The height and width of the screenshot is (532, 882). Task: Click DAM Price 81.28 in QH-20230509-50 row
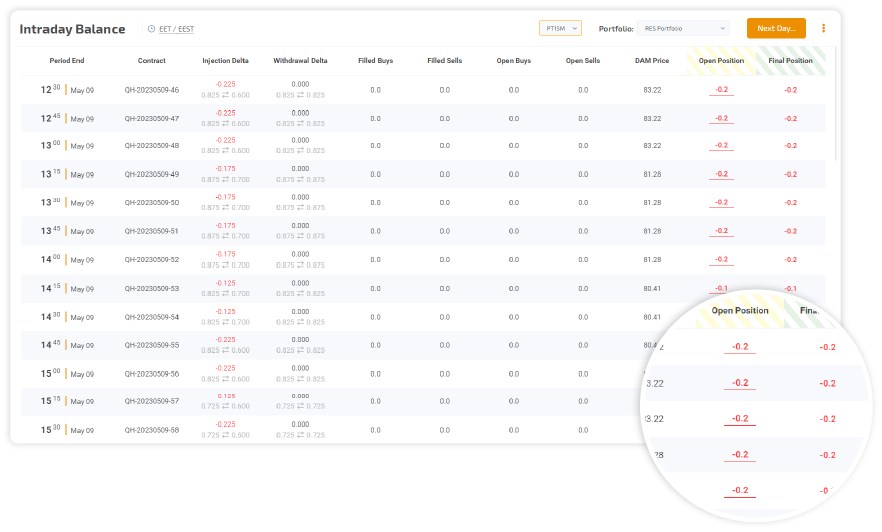pos(652,202)
